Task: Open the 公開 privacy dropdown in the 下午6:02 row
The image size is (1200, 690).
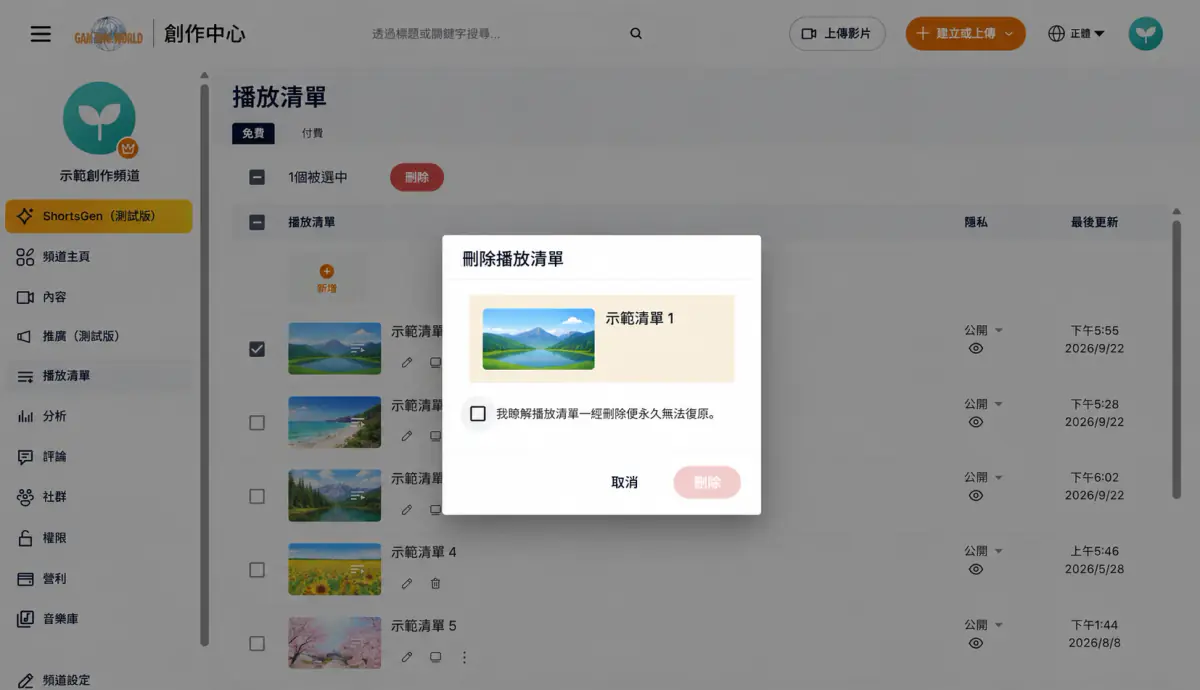Action: [983, 477]
